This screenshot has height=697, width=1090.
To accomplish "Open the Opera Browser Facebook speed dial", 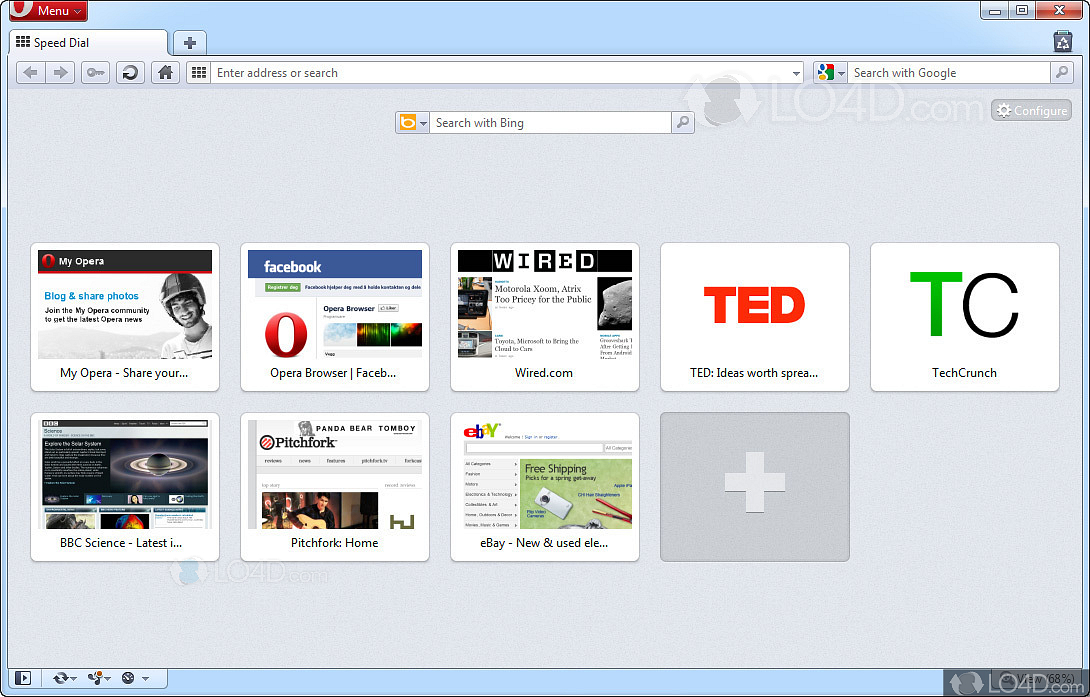I will (x=335, y=317).
